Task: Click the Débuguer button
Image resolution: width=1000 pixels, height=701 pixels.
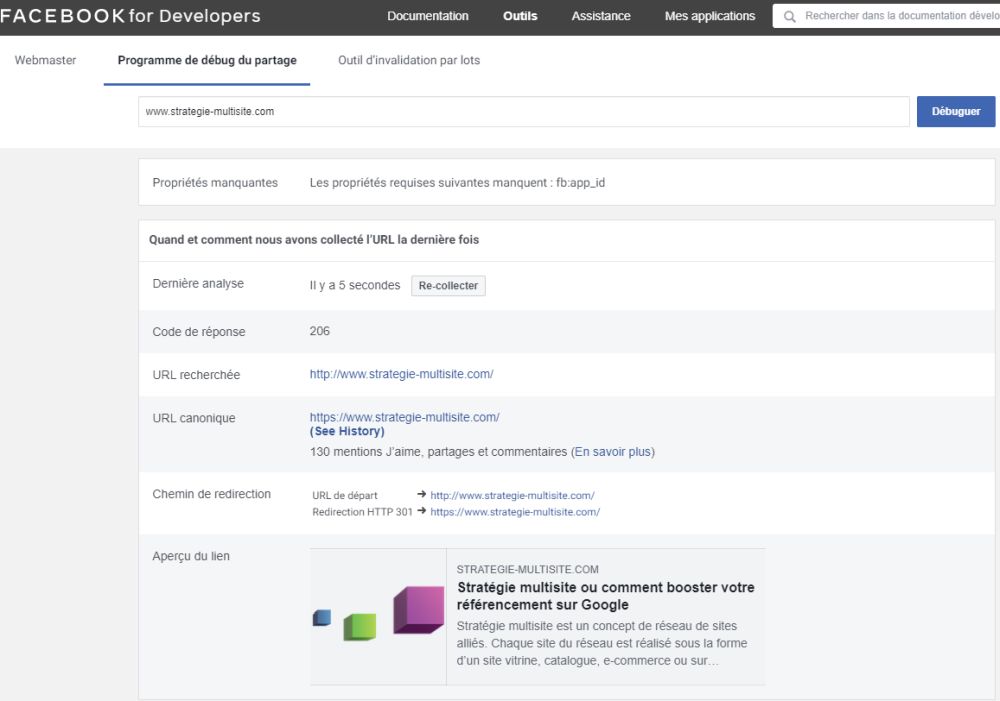Action: (956, 112)
